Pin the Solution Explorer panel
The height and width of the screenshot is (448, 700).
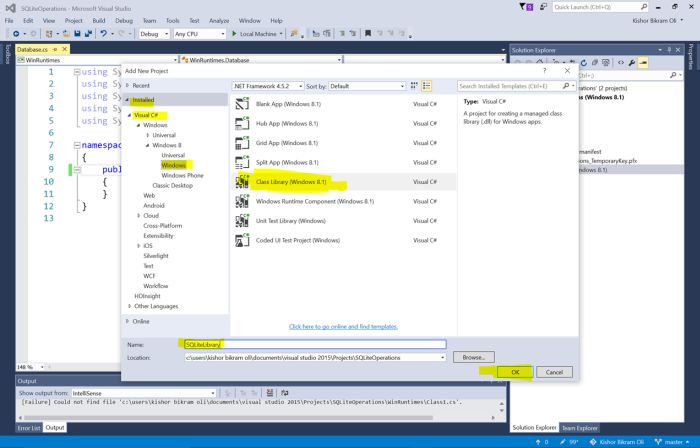coord(669,50)
